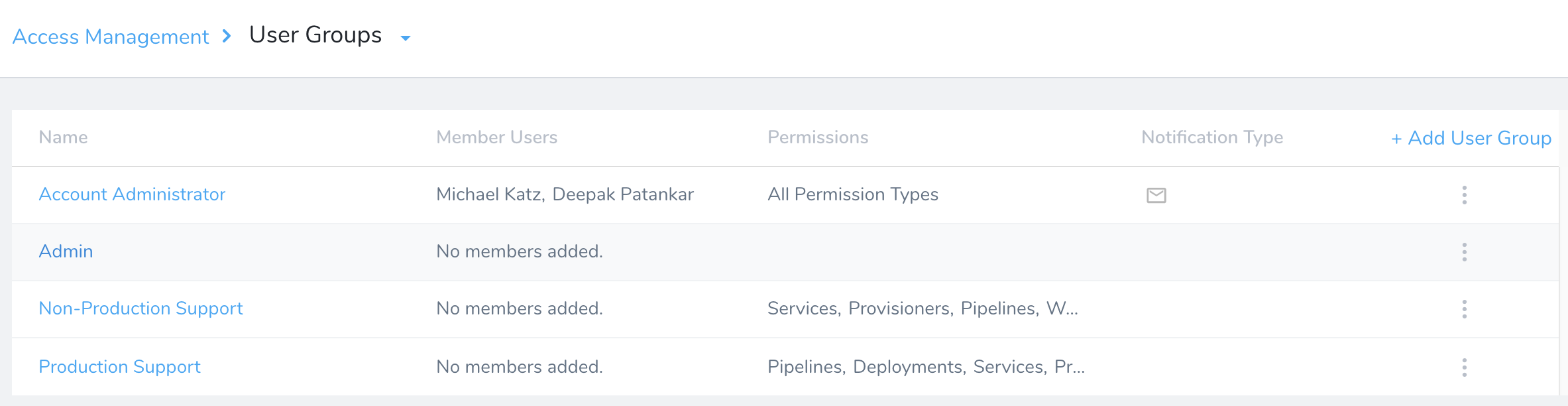The height and width of the screenshot is (406, 1568).
Task: Click All Permission Types cell
Action: (x=853, y=194)
